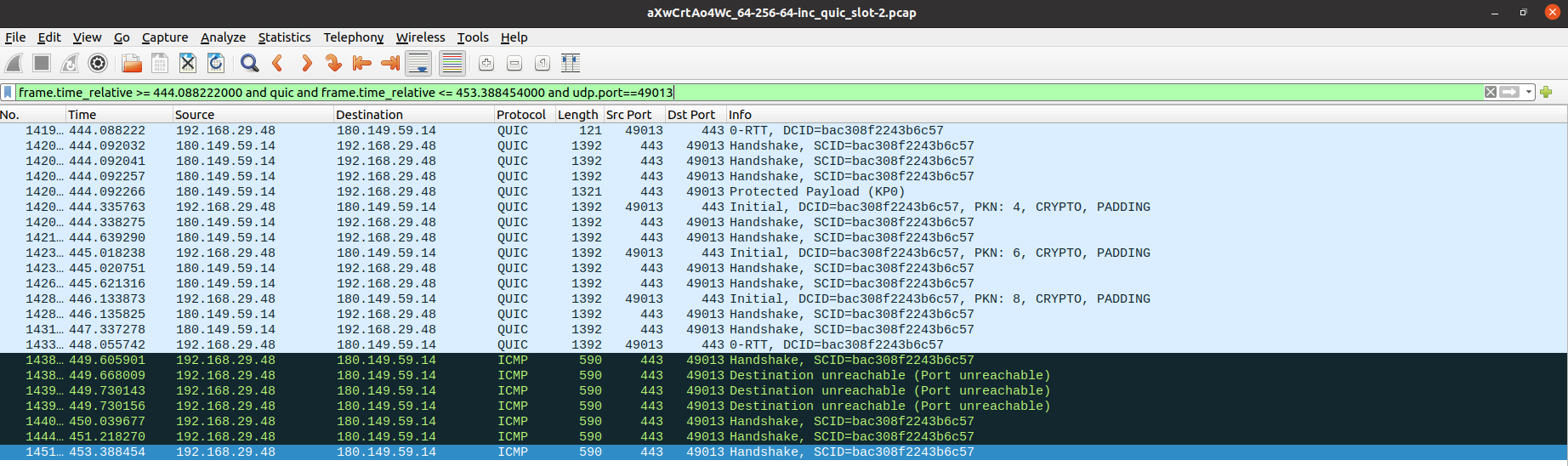The height and width of the screenshot is (466, 1568).
Task: Select the ICMP packet at 449.605901
Action: point(783,361)
